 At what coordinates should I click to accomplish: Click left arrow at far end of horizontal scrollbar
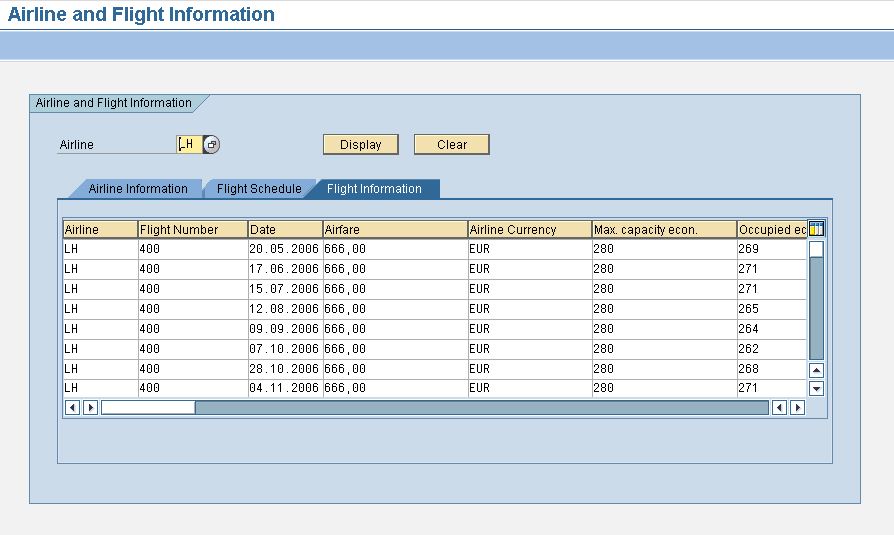click(779, 407)
